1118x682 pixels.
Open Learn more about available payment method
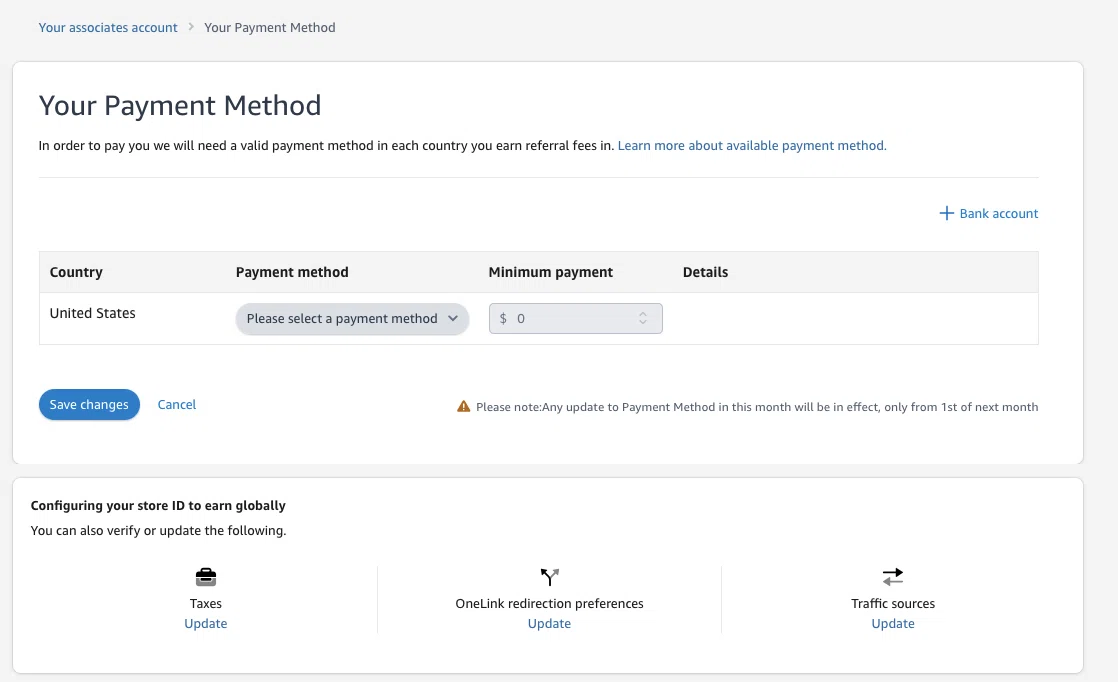(752, 145)
